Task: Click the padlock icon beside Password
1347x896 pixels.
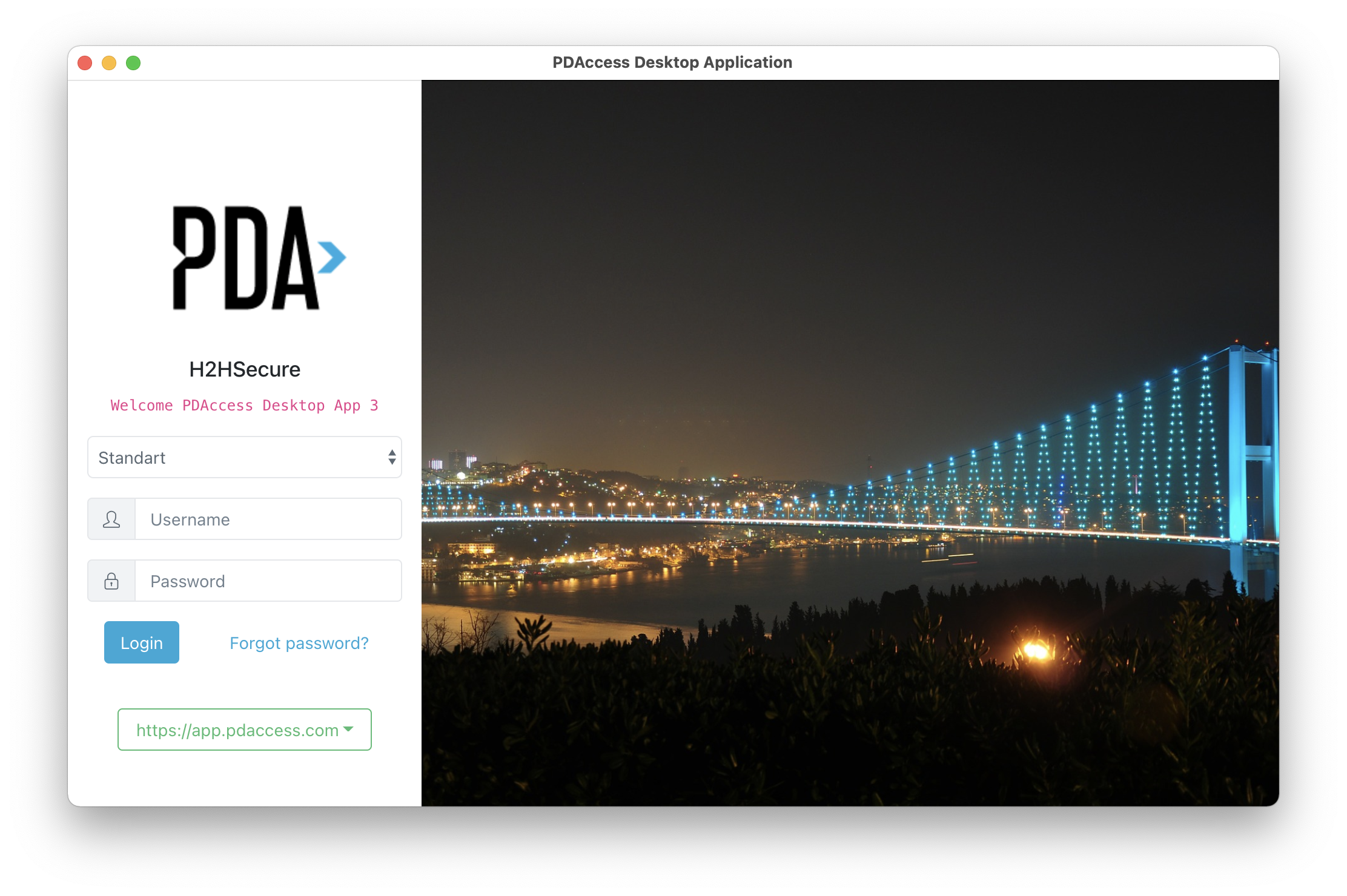Action: coord(111,581)
